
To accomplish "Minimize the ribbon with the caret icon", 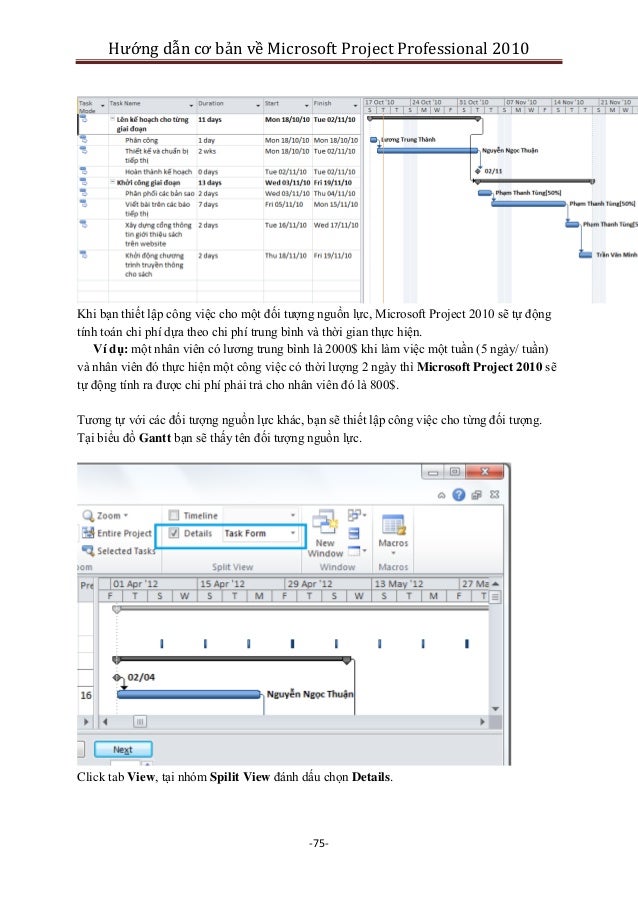I will coord(442,495).
